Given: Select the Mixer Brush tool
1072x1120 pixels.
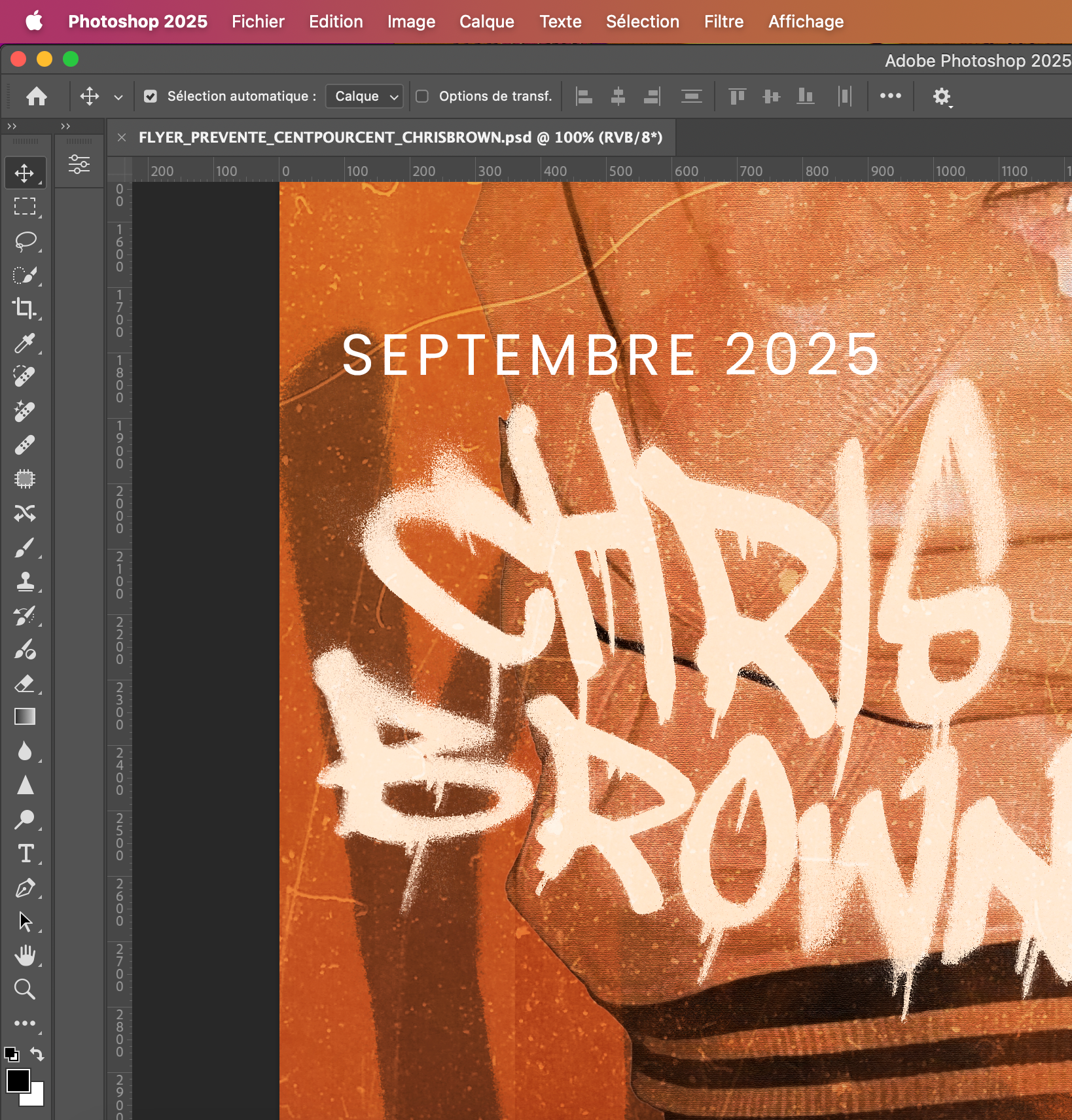Looking at the screenshot, I should click(x=25, y=649).
